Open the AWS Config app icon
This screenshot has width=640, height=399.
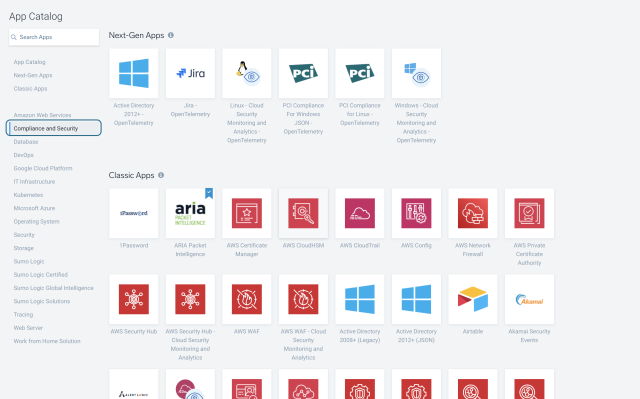[416, 213]
